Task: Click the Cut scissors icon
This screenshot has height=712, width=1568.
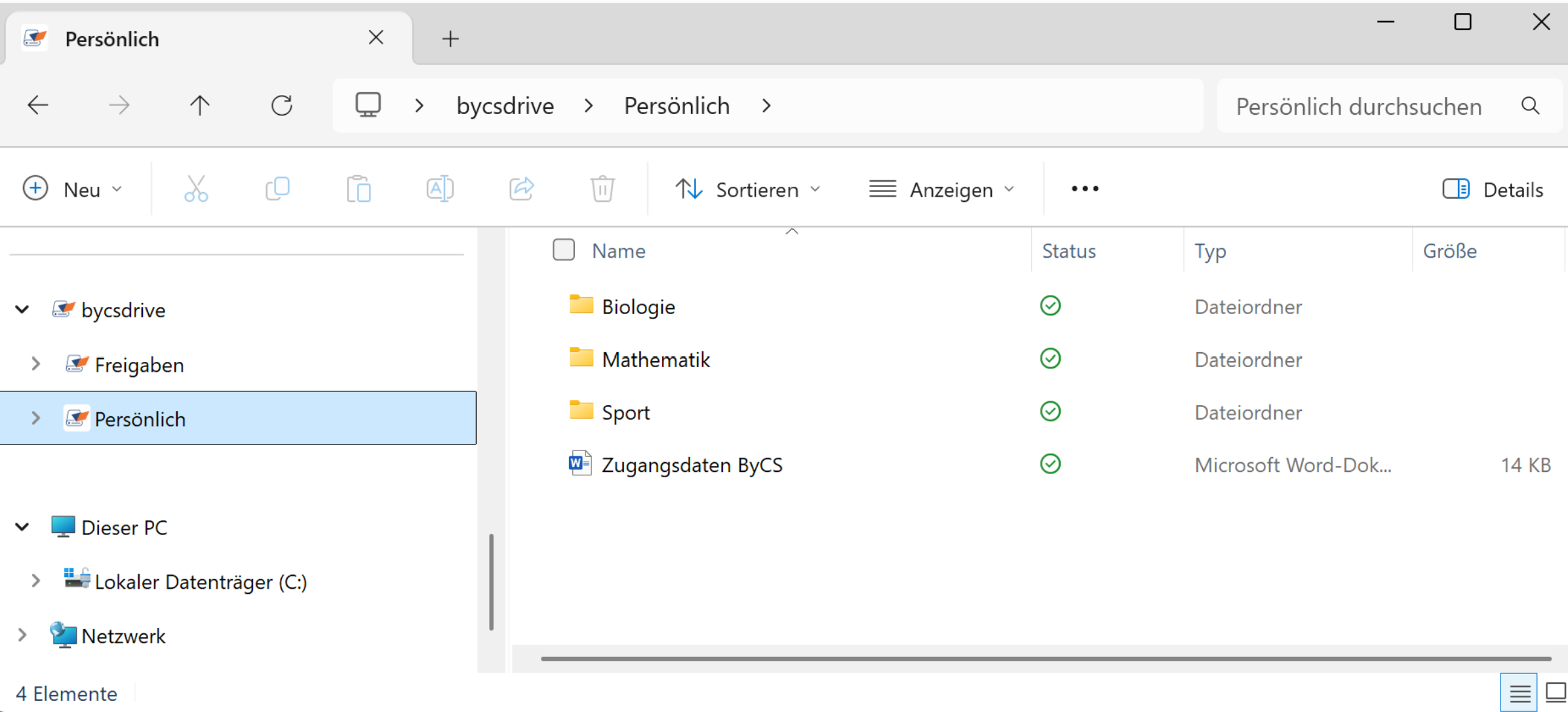Action: [196, 189]
